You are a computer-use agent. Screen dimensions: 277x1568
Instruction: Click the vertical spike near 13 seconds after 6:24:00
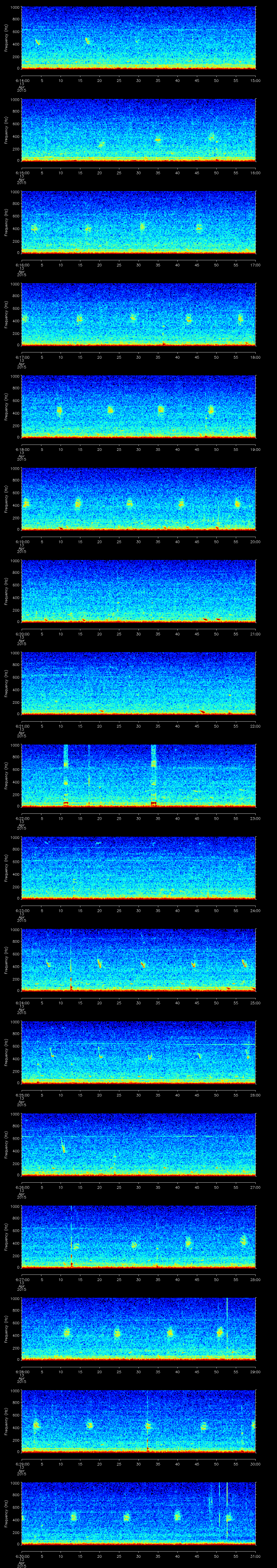point(71,960)
